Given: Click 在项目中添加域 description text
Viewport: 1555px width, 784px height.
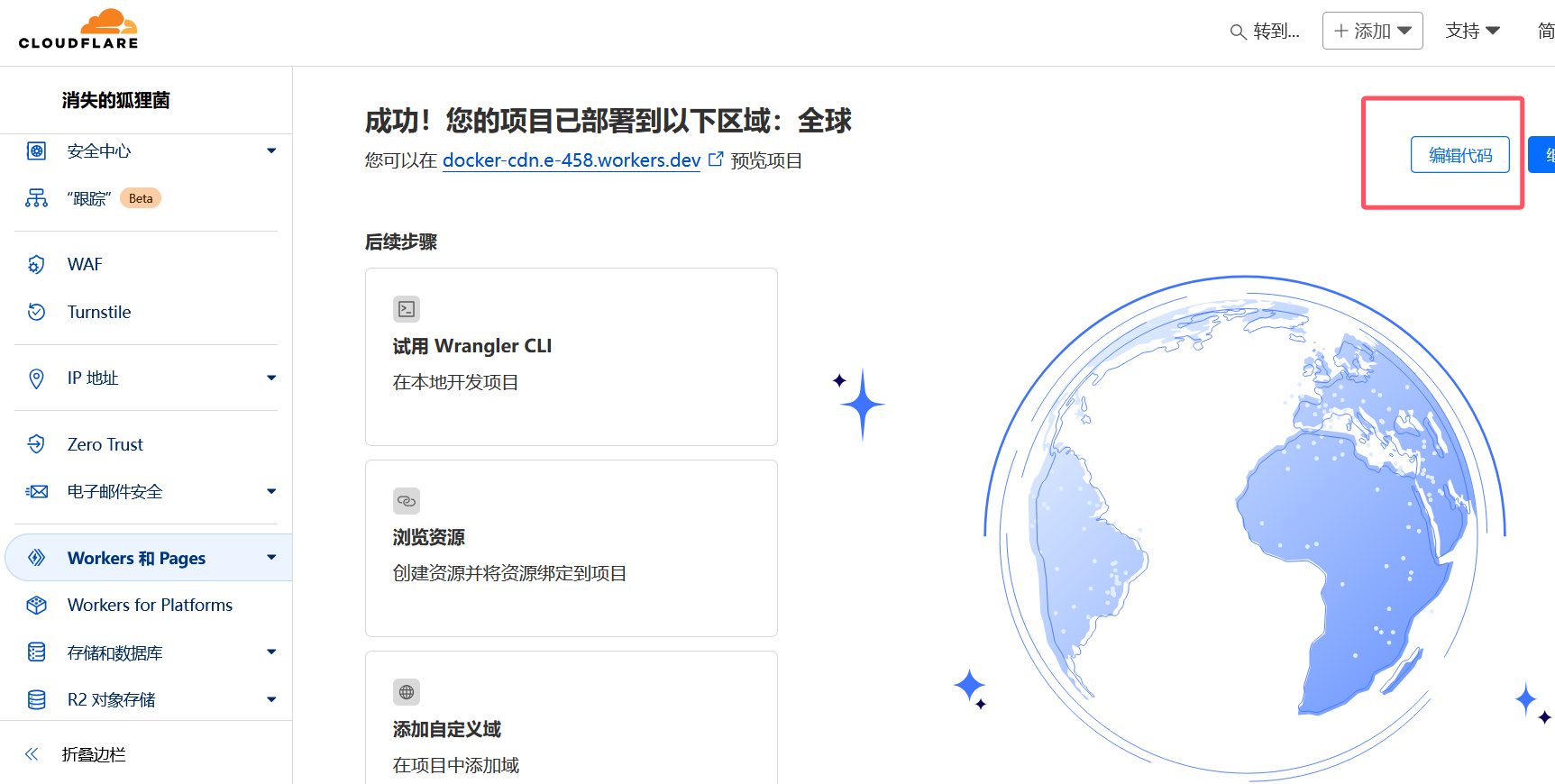Looking at the screenshot, I should (455, 765).
